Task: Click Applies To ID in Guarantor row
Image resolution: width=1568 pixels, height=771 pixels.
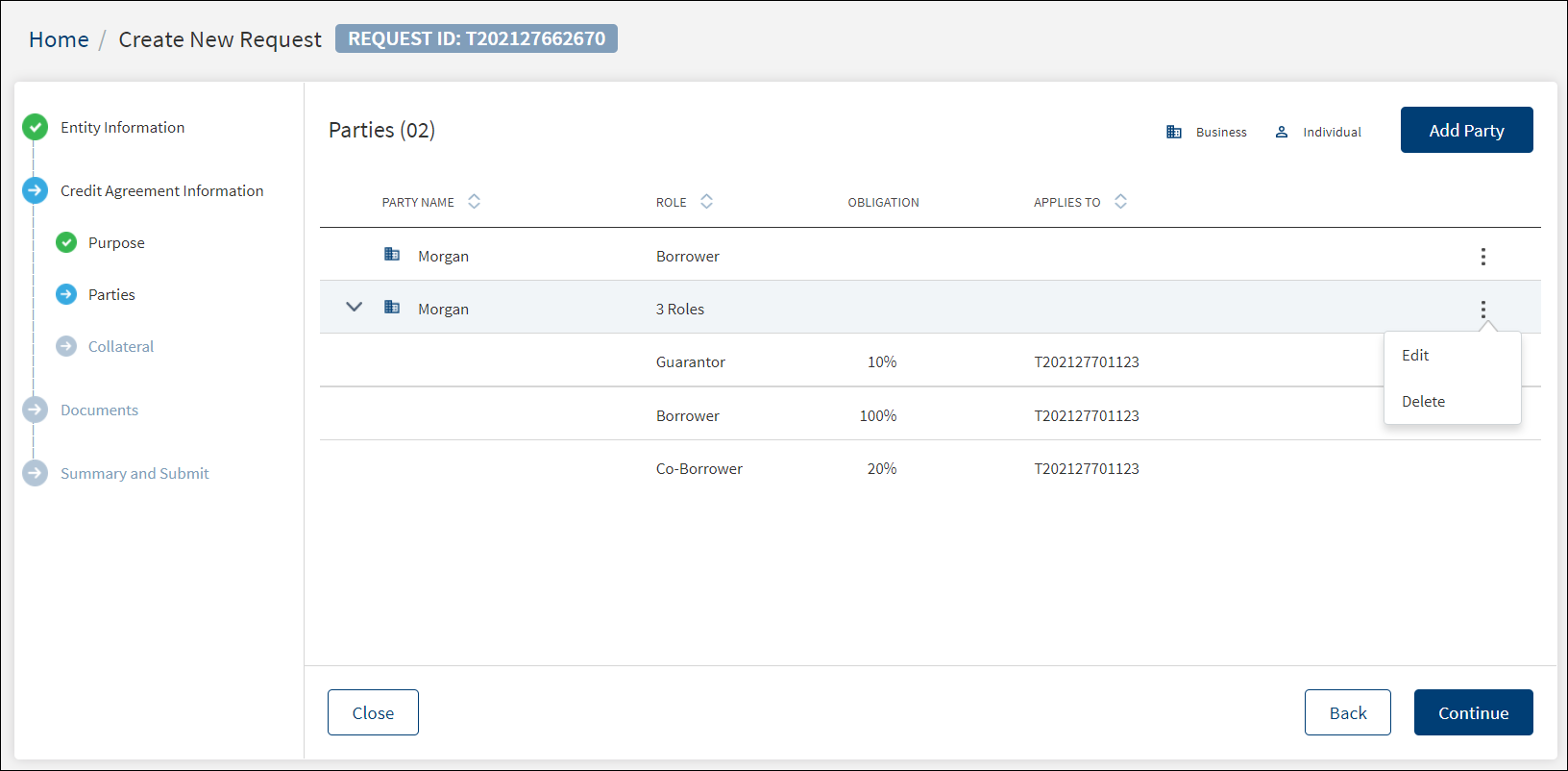Action: pyautogui.click(x=1087, y=362)
